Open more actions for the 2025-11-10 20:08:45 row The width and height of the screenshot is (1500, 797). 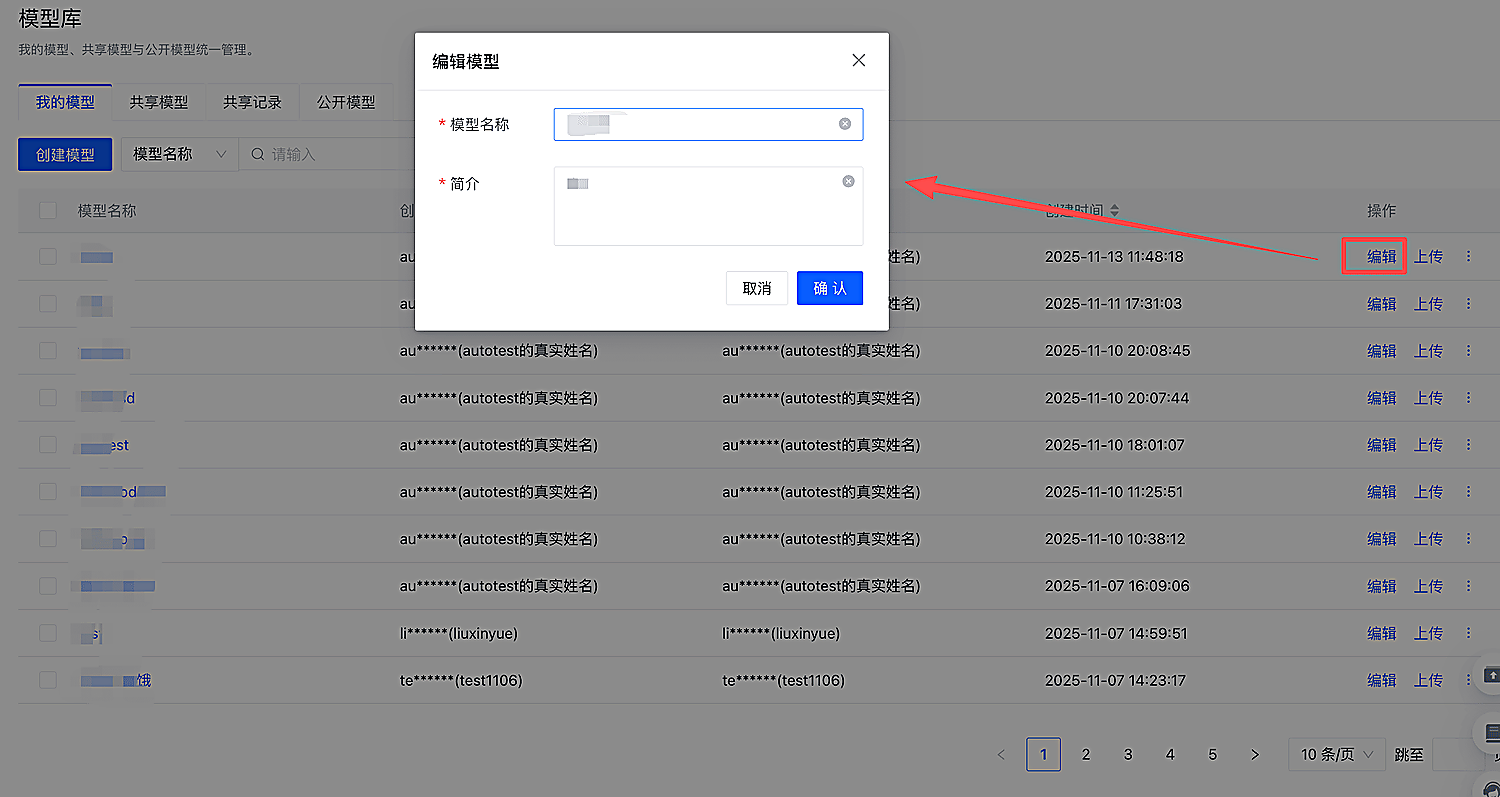1468,351
